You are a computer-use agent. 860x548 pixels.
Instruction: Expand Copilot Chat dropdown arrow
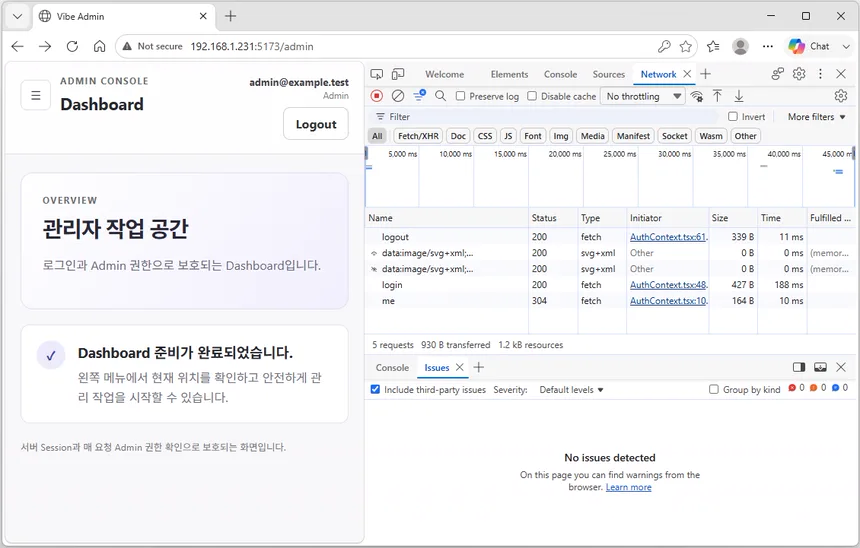tap(846, 47)
